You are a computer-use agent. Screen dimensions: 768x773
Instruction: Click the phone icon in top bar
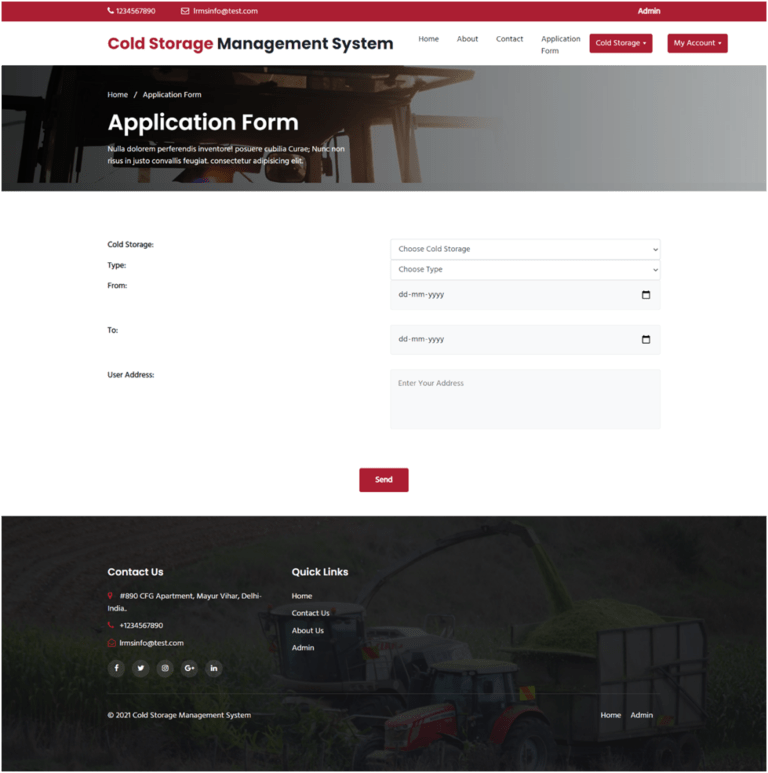click(x=110, y=11)
